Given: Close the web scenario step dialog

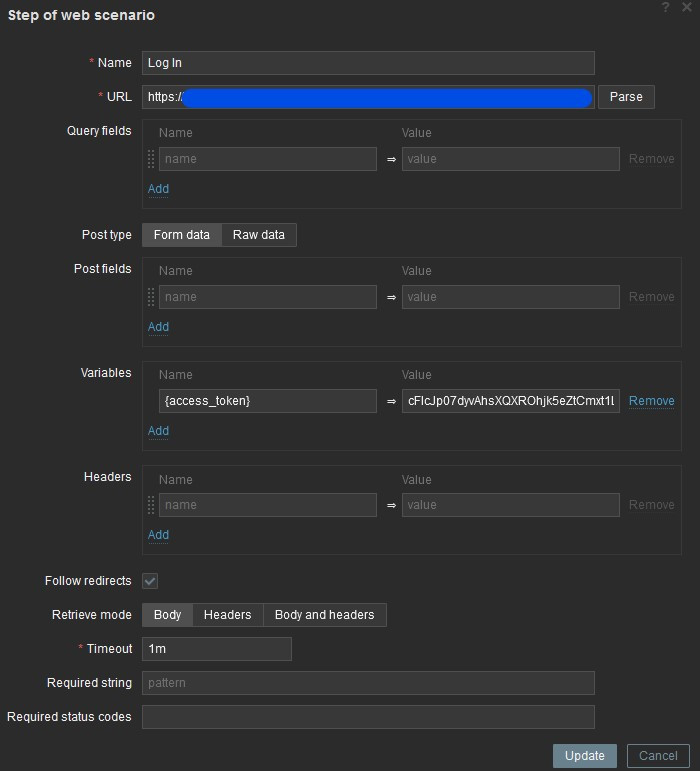Looking at the screenshot, I should 686,8.
